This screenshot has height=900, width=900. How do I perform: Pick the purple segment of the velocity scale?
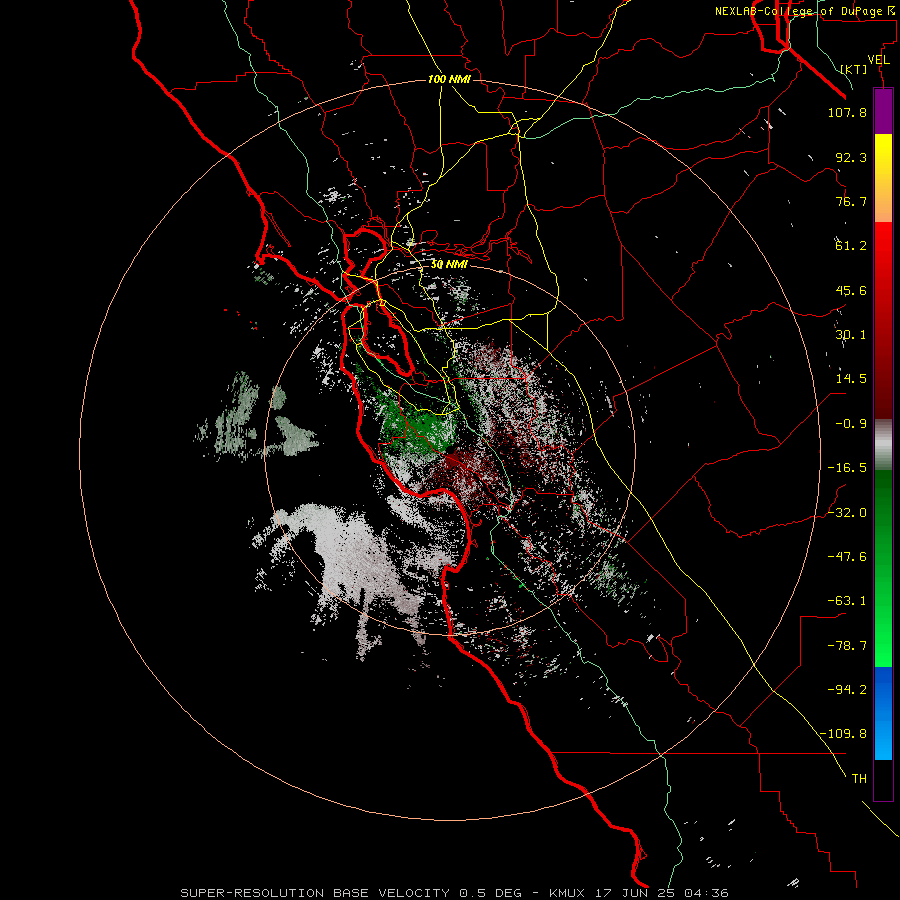click(x=883, y=112)
